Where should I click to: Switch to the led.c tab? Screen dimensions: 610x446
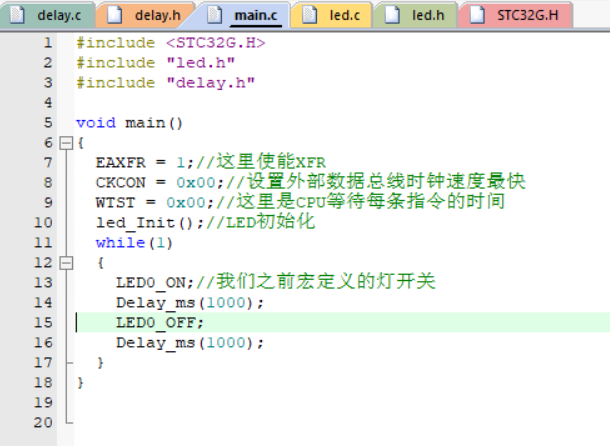(x=331, y=16)
